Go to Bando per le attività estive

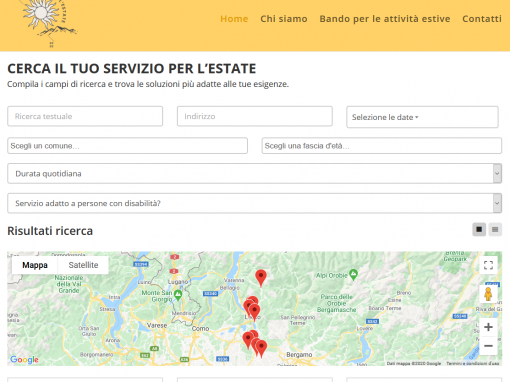[385, 19]
